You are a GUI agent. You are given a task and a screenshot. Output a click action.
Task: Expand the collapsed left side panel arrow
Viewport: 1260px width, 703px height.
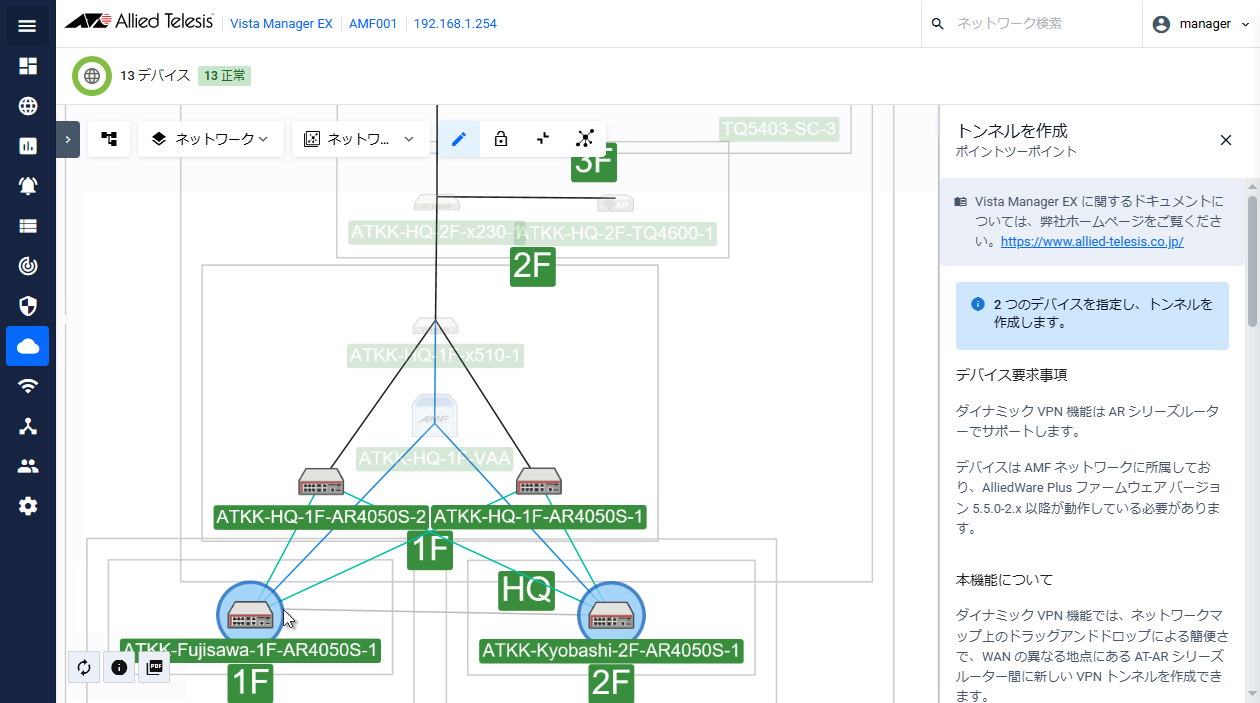pyautogui.click(x=67, y=140)
